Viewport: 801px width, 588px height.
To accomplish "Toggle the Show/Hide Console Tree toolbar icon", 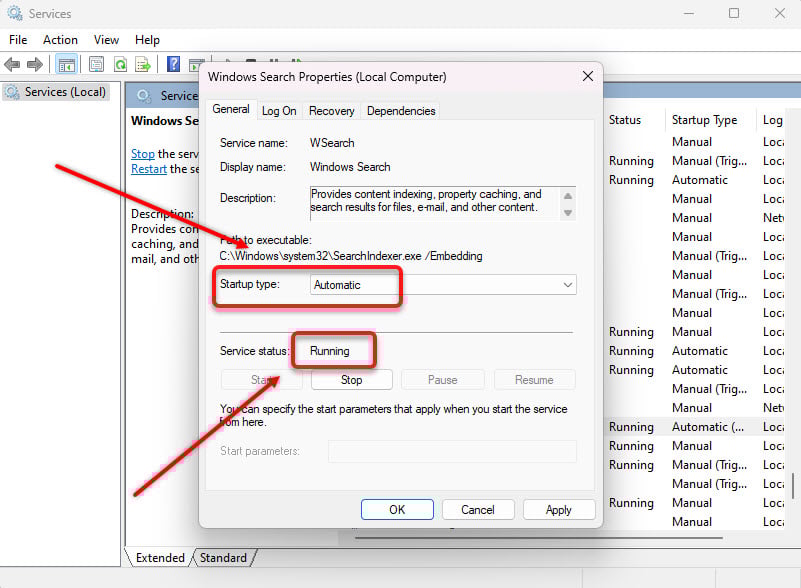I will coord(67,64).
